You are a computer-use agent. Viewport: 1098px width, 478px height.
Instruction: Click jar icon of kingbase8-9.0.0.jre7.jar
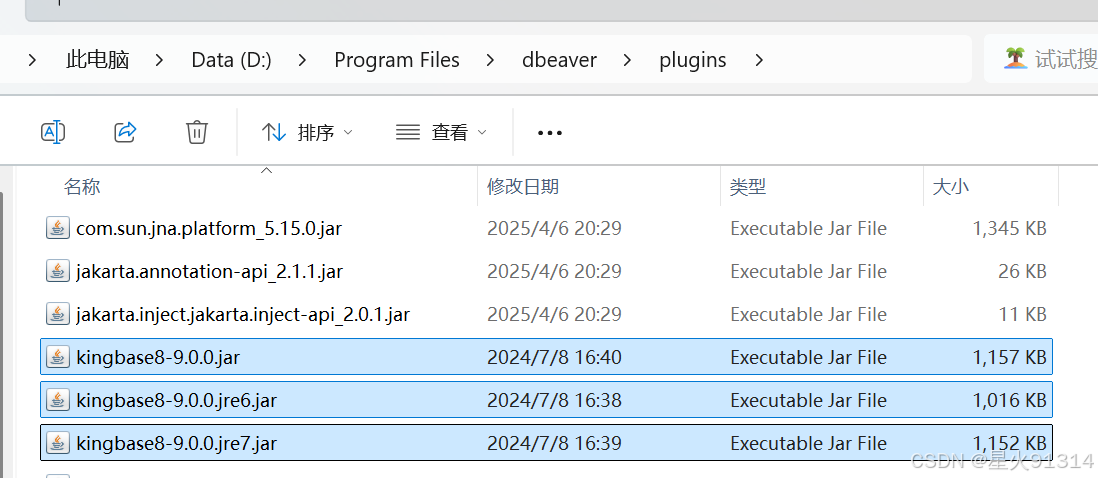click(57, 442)
